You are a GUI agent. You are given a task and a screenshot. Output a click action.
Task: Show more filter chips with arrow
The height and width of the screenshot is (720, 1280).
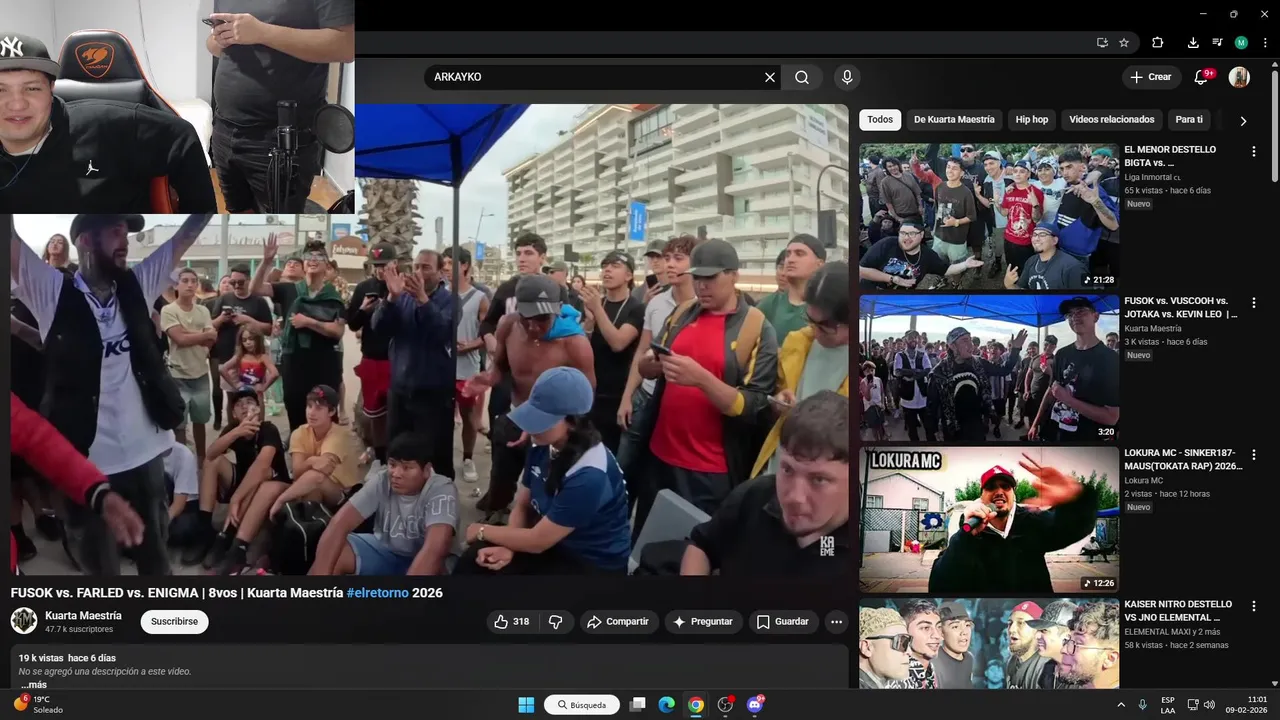(1243, 121)
